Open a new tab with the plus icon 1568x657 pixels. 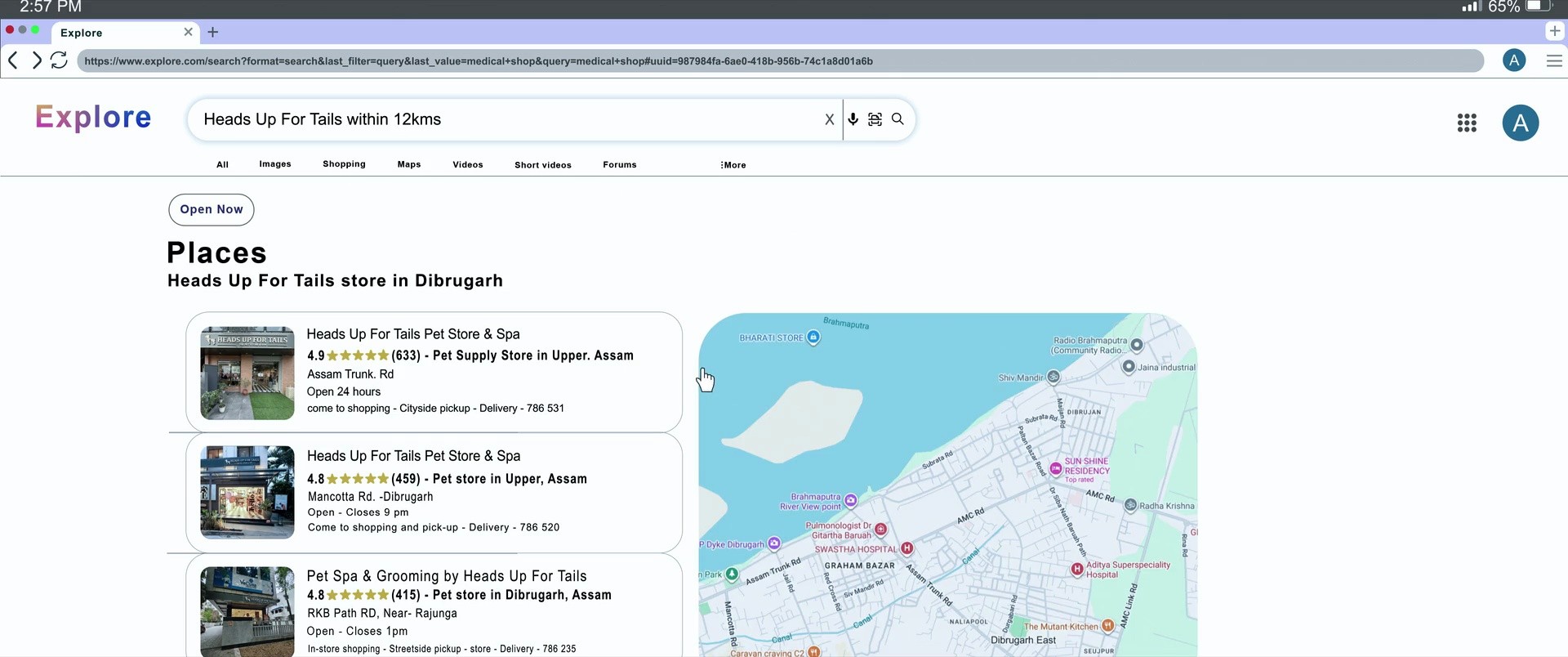tap(213, 32)
